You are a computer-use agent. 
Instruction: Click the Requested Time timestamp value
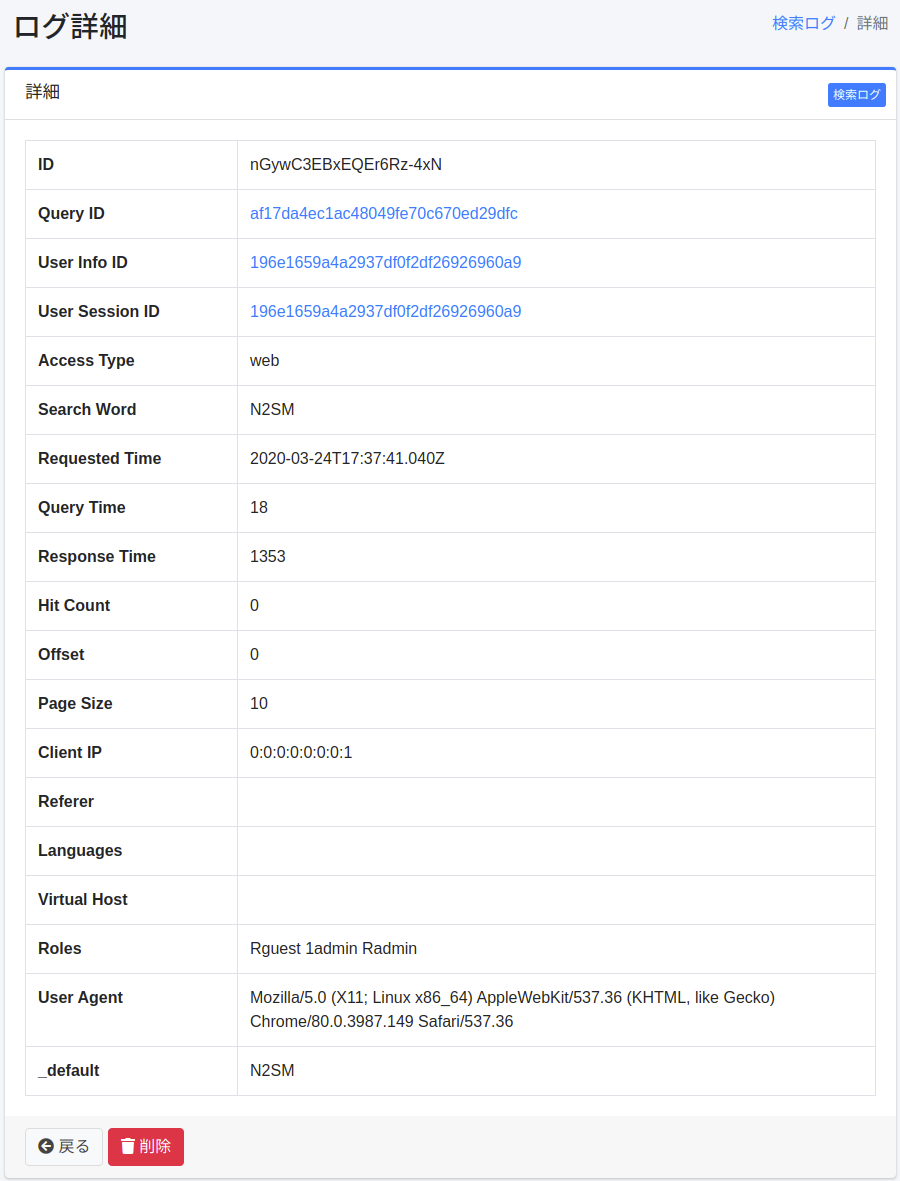pos(347,459)
